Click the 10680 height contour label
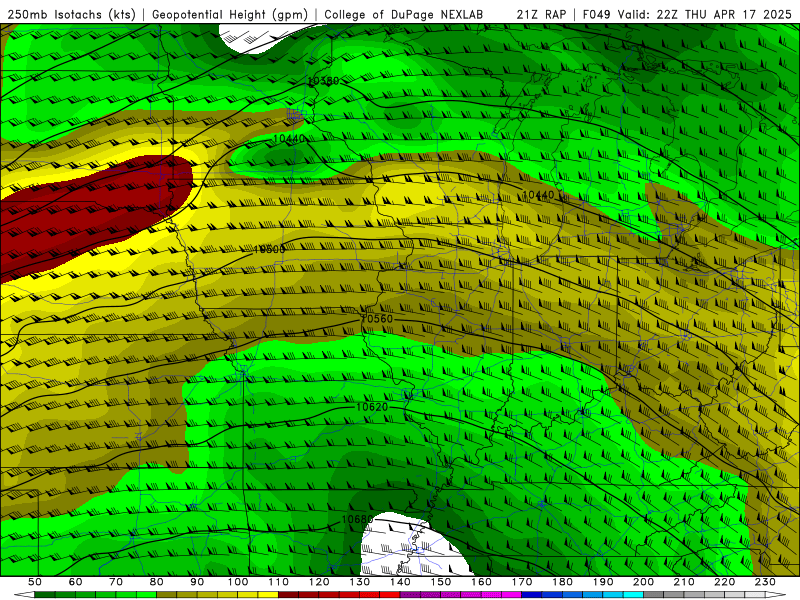 click(357, 519)
